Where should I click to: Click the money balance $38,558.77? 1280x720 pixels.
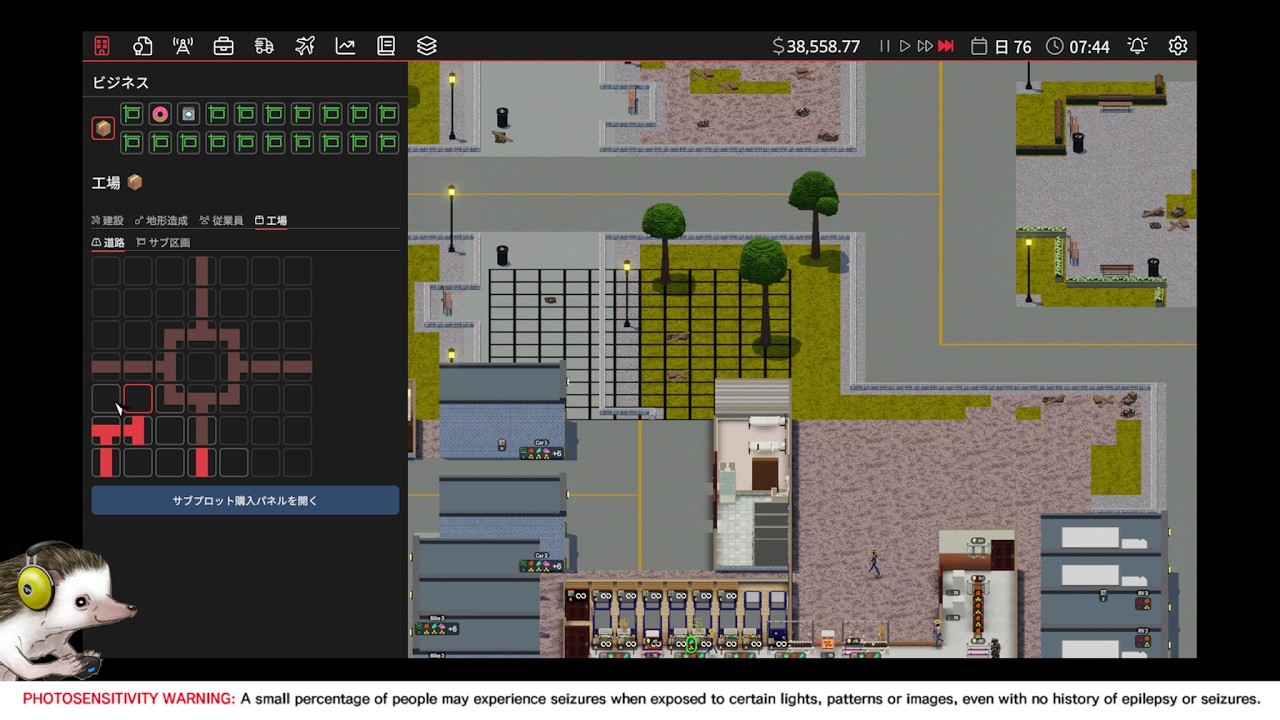point(817,47)
